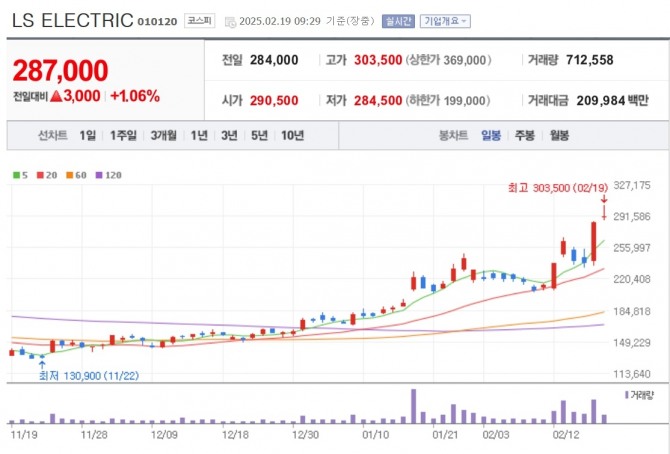
Task: Click the 02/12 date label on the axis
Action: click(x=566, y=435)
